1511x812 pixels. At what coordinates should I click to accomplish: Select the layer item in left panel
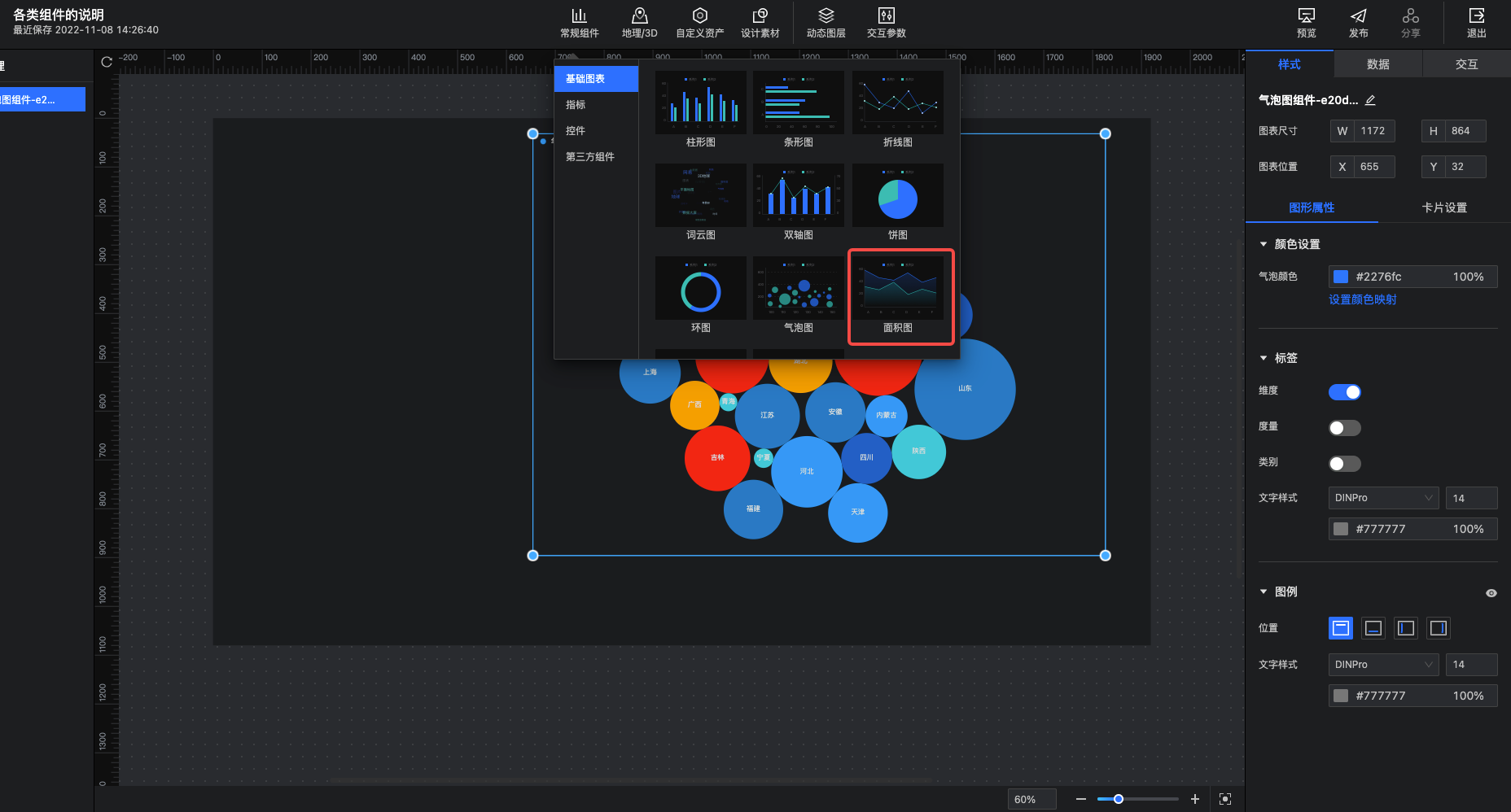(x=42, y=99)
